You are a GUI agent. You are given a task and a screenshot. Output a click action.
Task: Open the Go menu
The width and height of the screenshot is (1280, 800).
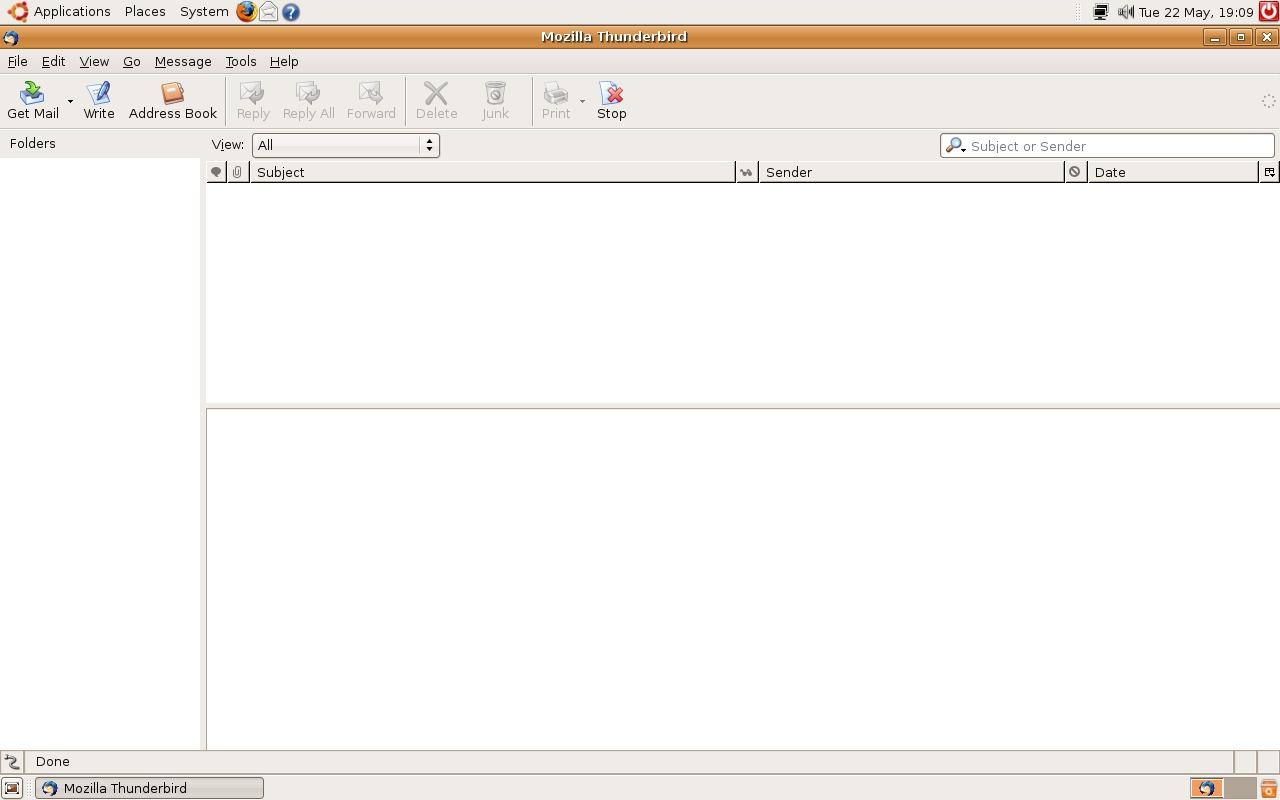coord(131,61)
